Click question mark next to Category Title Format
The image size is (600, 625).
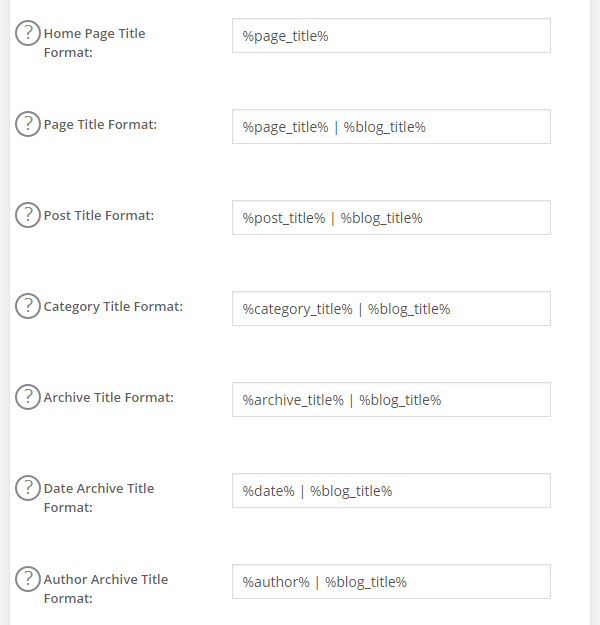click(x=28, y=306)
